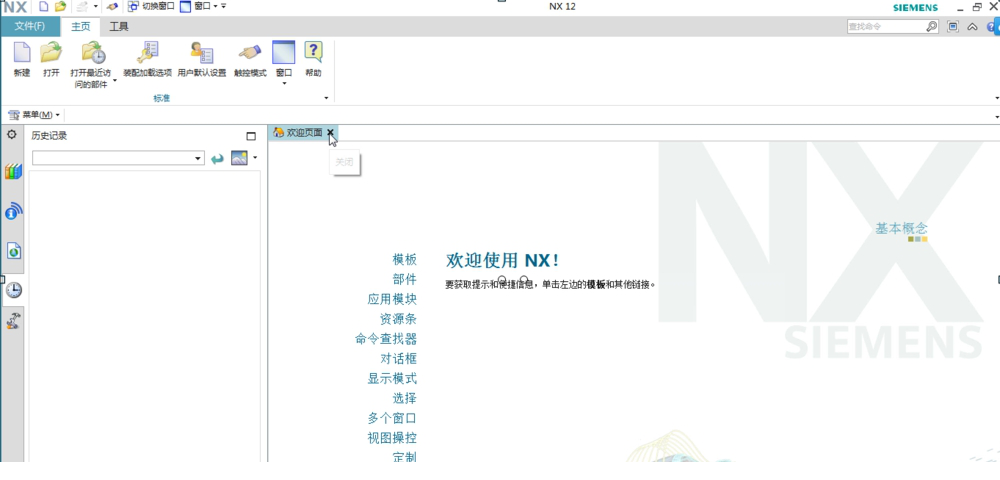Image resolution: width=1000 pixels, height=480 pixels.
Task: Open dropdown under 打开最近访问的部件
Action: tap(115, 80)
